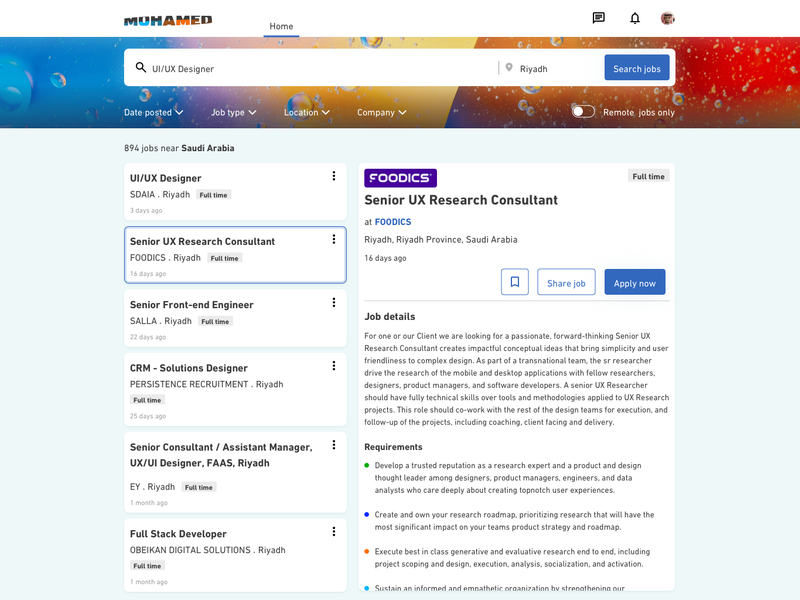The width and height of the screenshot is (800, 600).
Task: Open the Full Stack Developer job
Action: click(235, 555)
